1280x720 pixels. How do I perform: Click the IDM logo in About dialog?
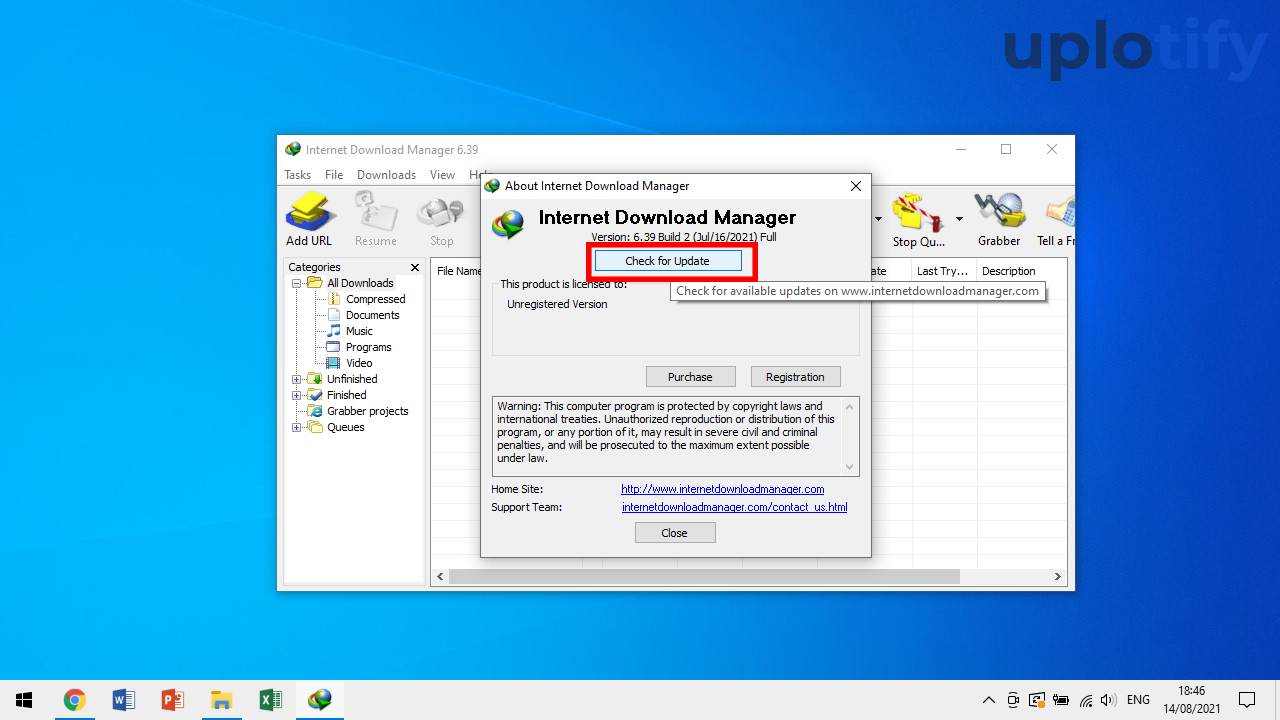(508, 224)
